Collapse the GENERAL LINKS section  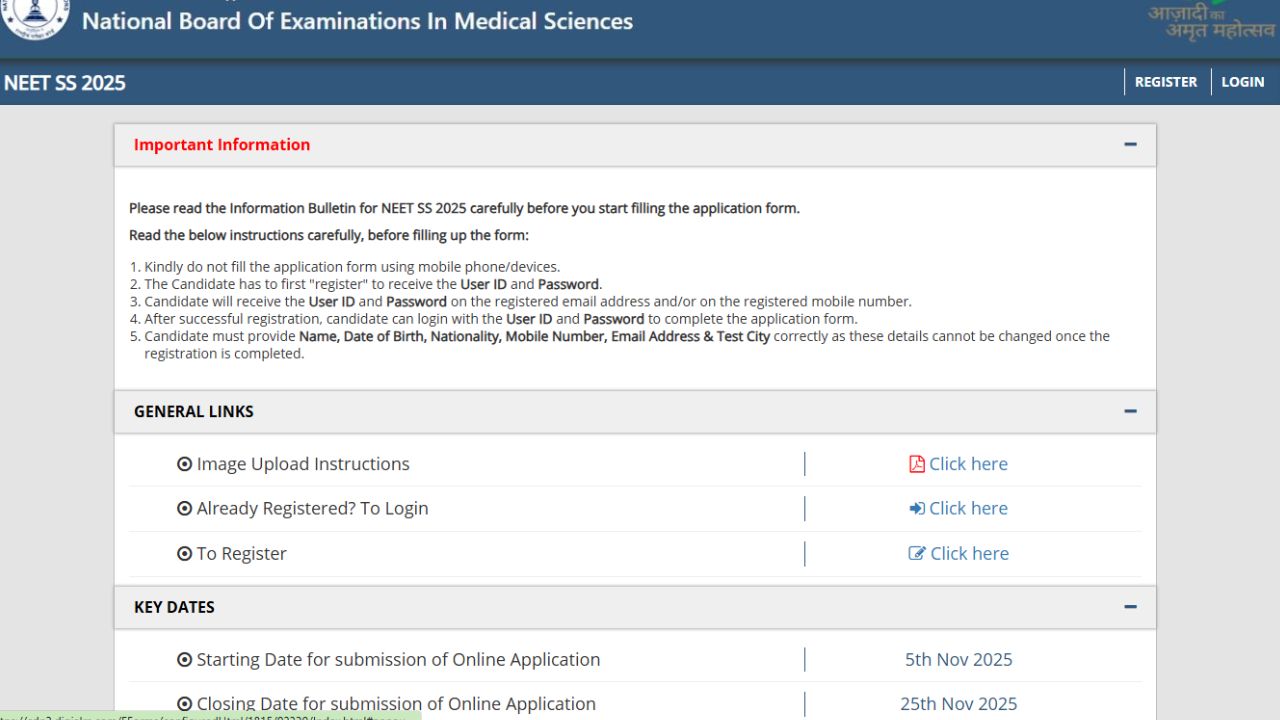pyautogui.click(x=1130, y=411)
